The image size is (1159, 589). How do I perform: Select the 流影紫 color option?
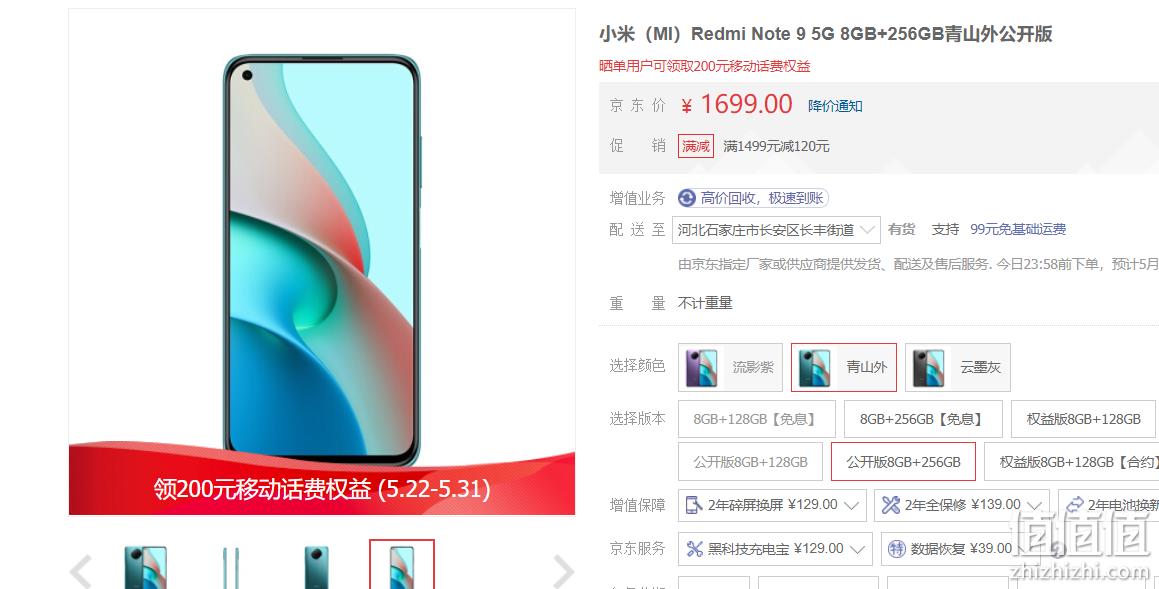click(730, 367)
